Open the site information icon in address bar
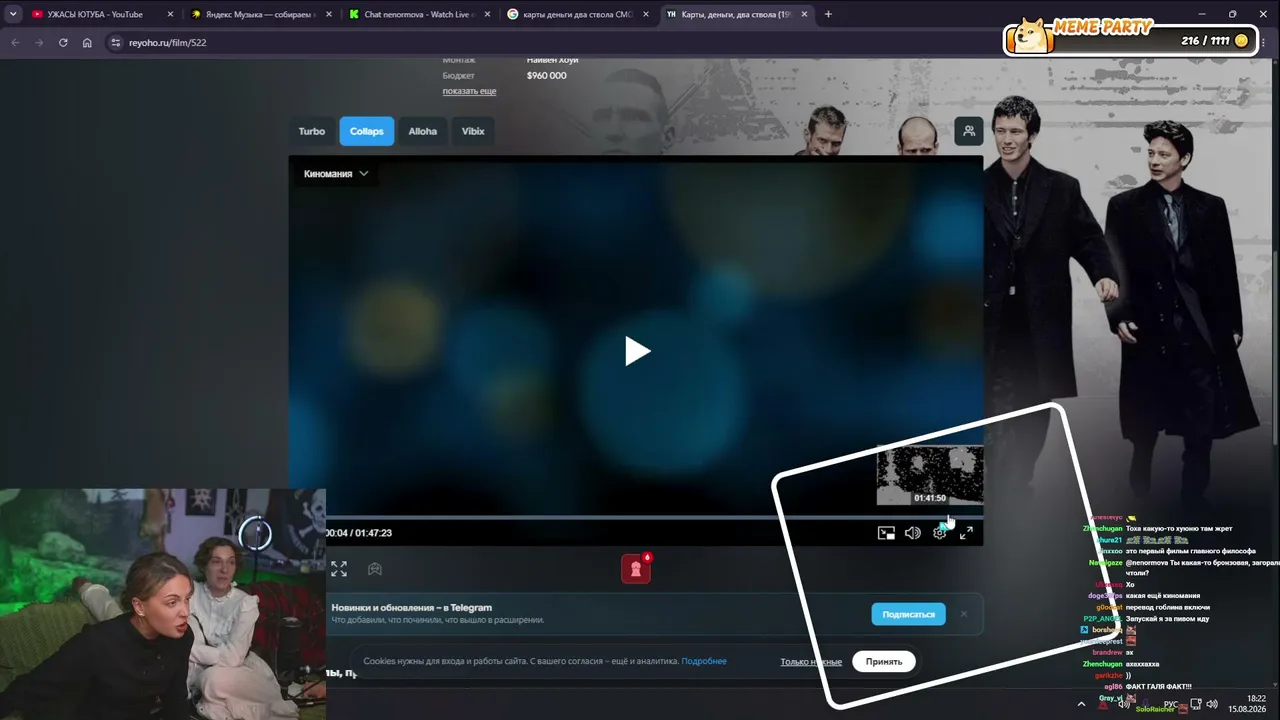The width and height of the screenshot is (1280, 720). (x=115, y=43)
